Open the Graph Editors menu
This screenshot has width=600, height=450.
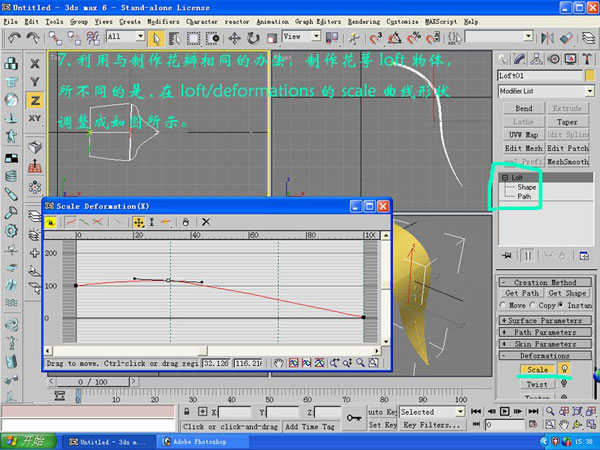pyautogui.click(x=318, y=22)
